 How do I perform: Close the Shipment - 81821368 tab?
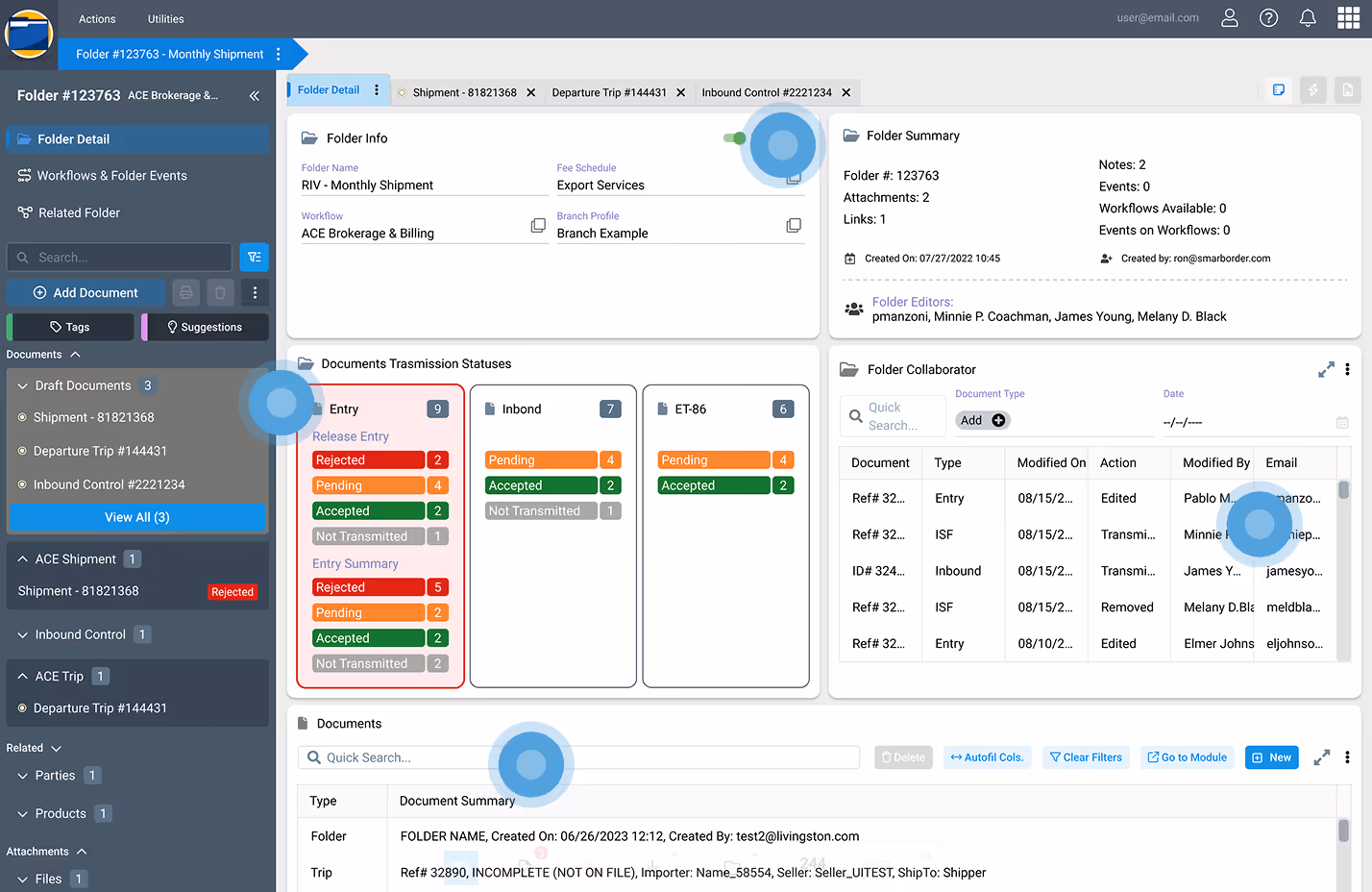pos(530,93)
